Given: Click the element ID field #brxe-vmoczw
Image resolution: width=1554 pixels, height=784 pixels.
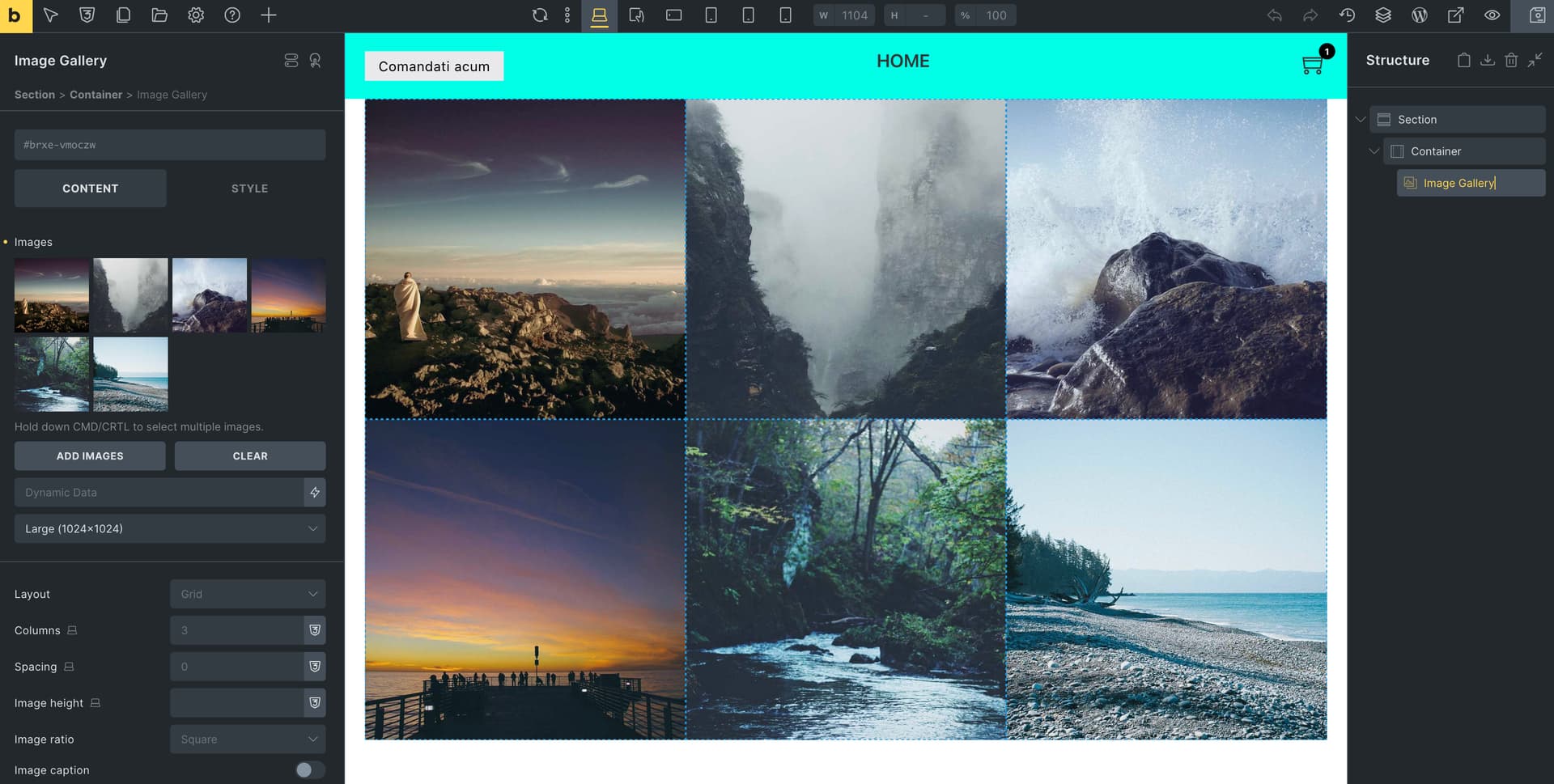Looking at the screenshot, I should coord(170,145).
